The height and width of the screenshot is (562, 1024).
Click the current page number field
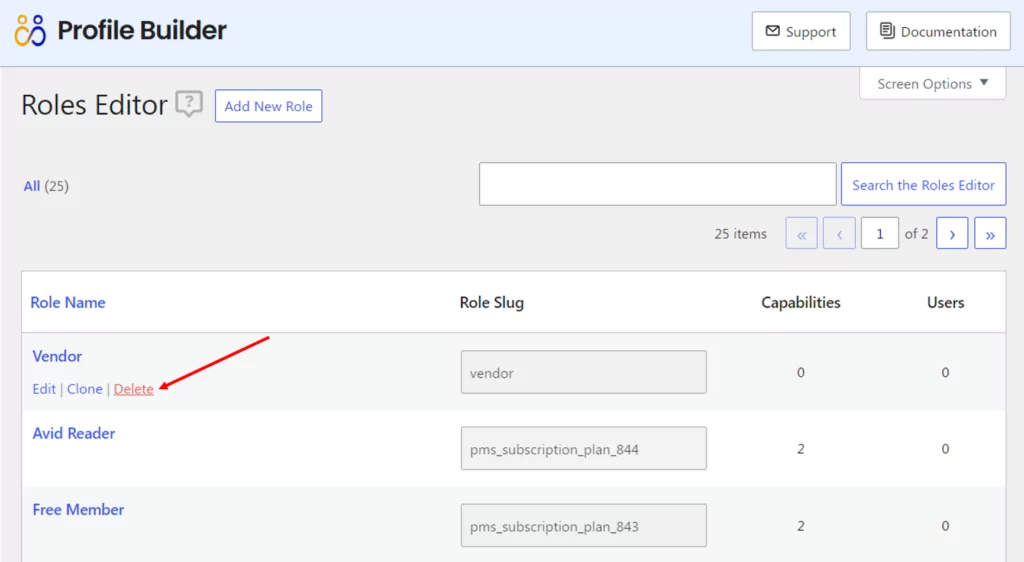880,234
